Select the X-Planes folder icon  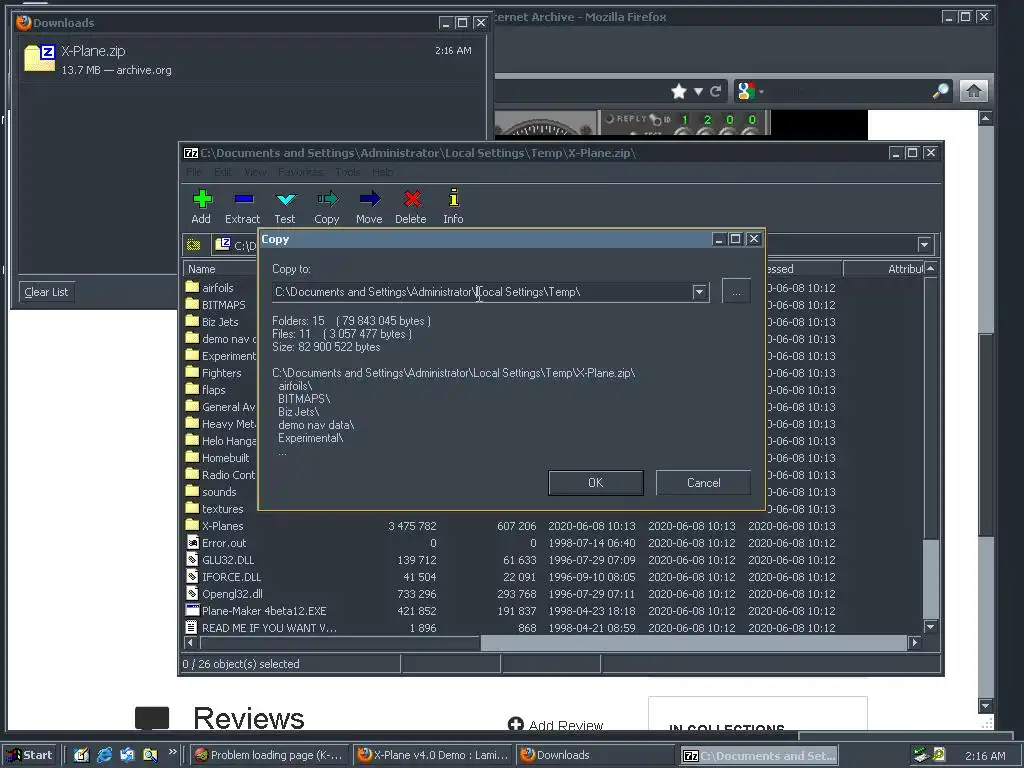(192, 525)
